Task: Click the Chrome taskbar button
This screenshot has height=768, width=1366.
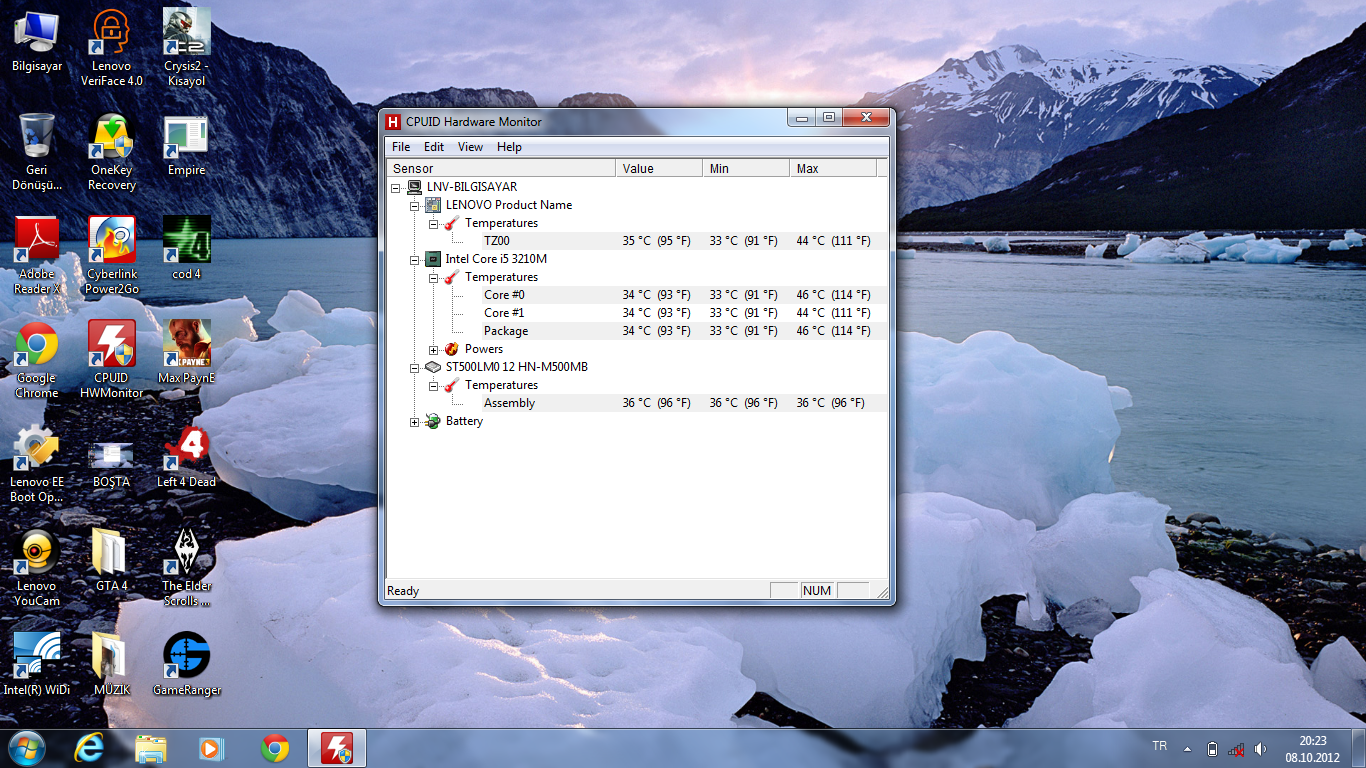Action: click(x=275, y=748)
